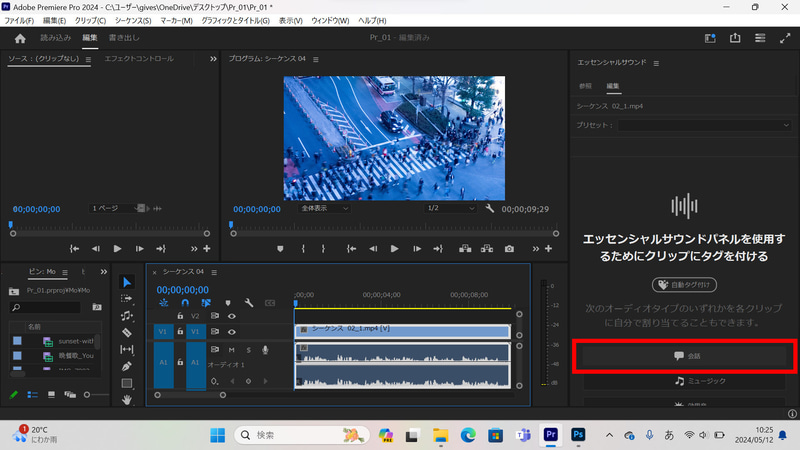800x450 pixels.
Task: Open timeline display settings wrench
Action: [248, 302]
